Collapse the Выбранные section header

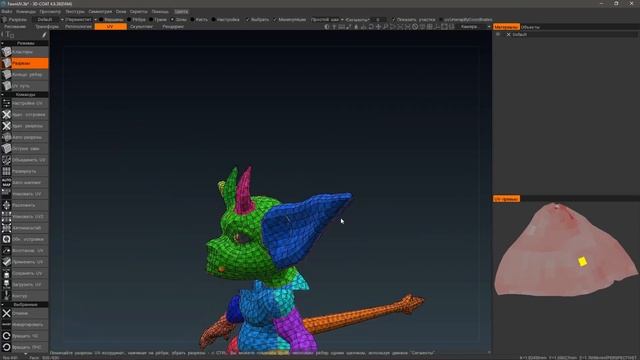[x=24, y=304]
